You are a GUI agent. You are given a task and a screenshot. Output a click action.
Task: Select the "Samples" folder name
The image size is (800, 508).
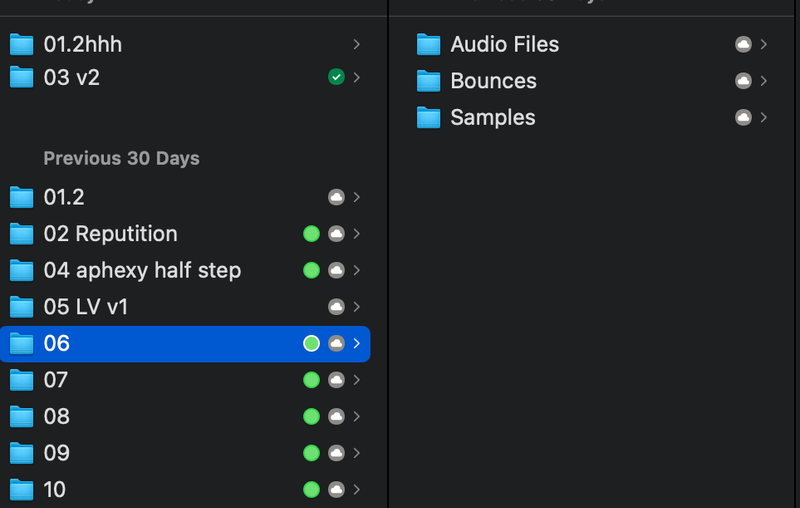pyautogui.click(x=493, y=118)
